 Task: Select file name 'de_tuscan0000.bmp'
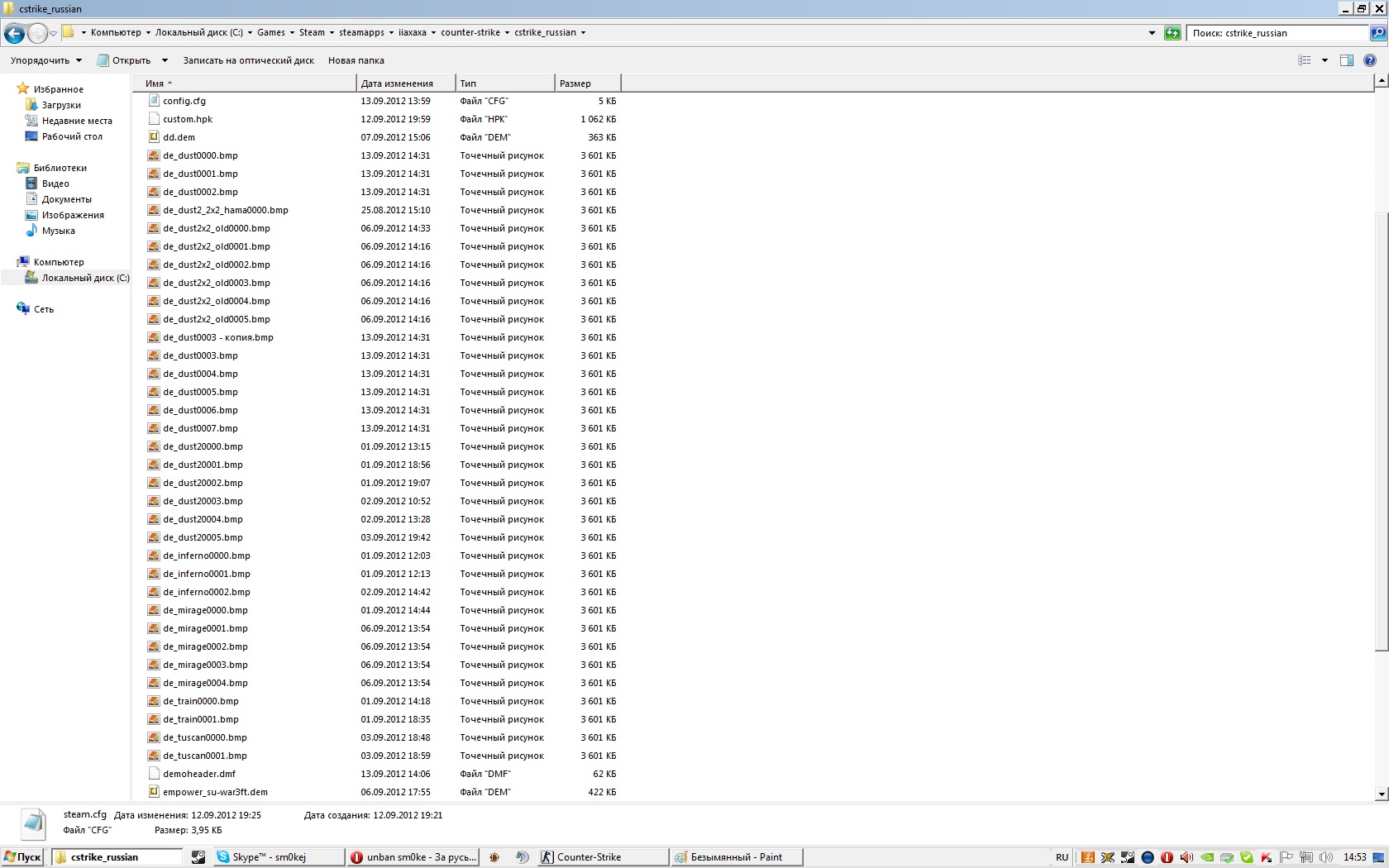(x=205, y=737)
